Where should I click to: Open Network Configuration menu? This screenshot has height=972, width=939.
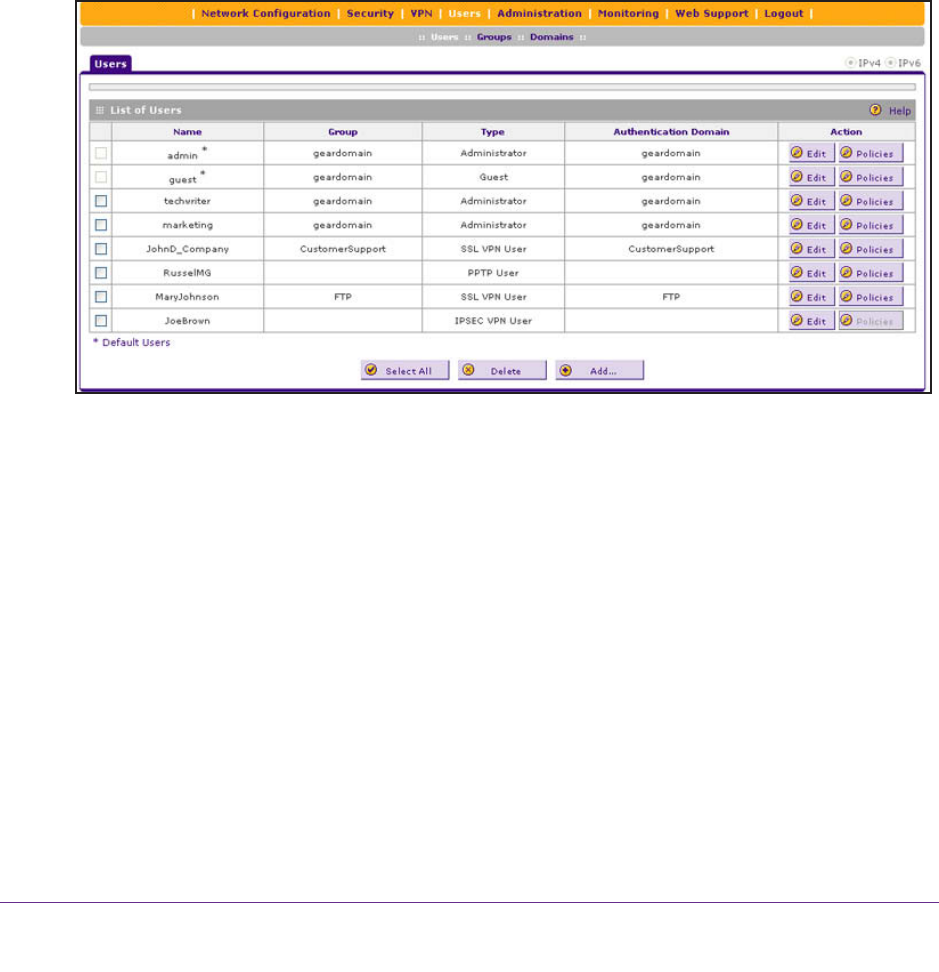coord(265,14)
